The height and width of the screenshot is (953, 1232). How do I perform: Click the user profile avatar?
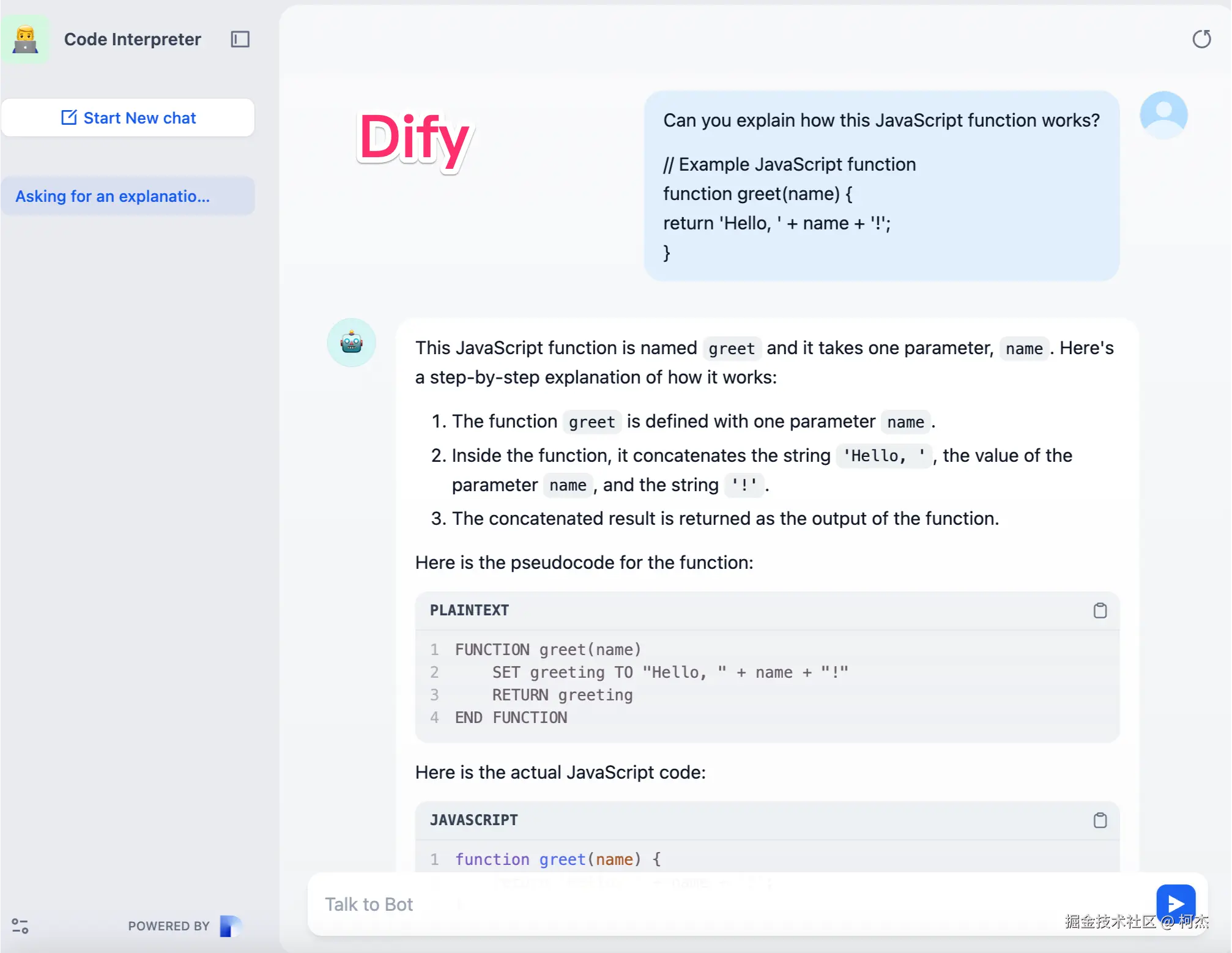pos(1163,115)
